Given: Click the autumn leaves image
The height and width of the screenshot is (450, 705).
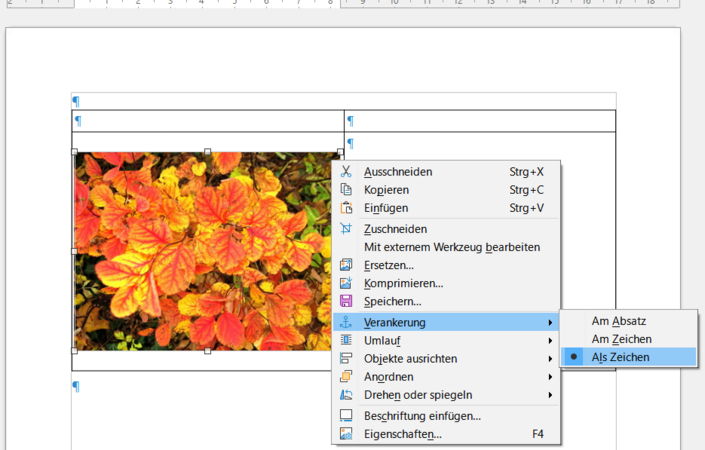Looking at the screenshot, I should pyautogui.click(x=202, y=251).
